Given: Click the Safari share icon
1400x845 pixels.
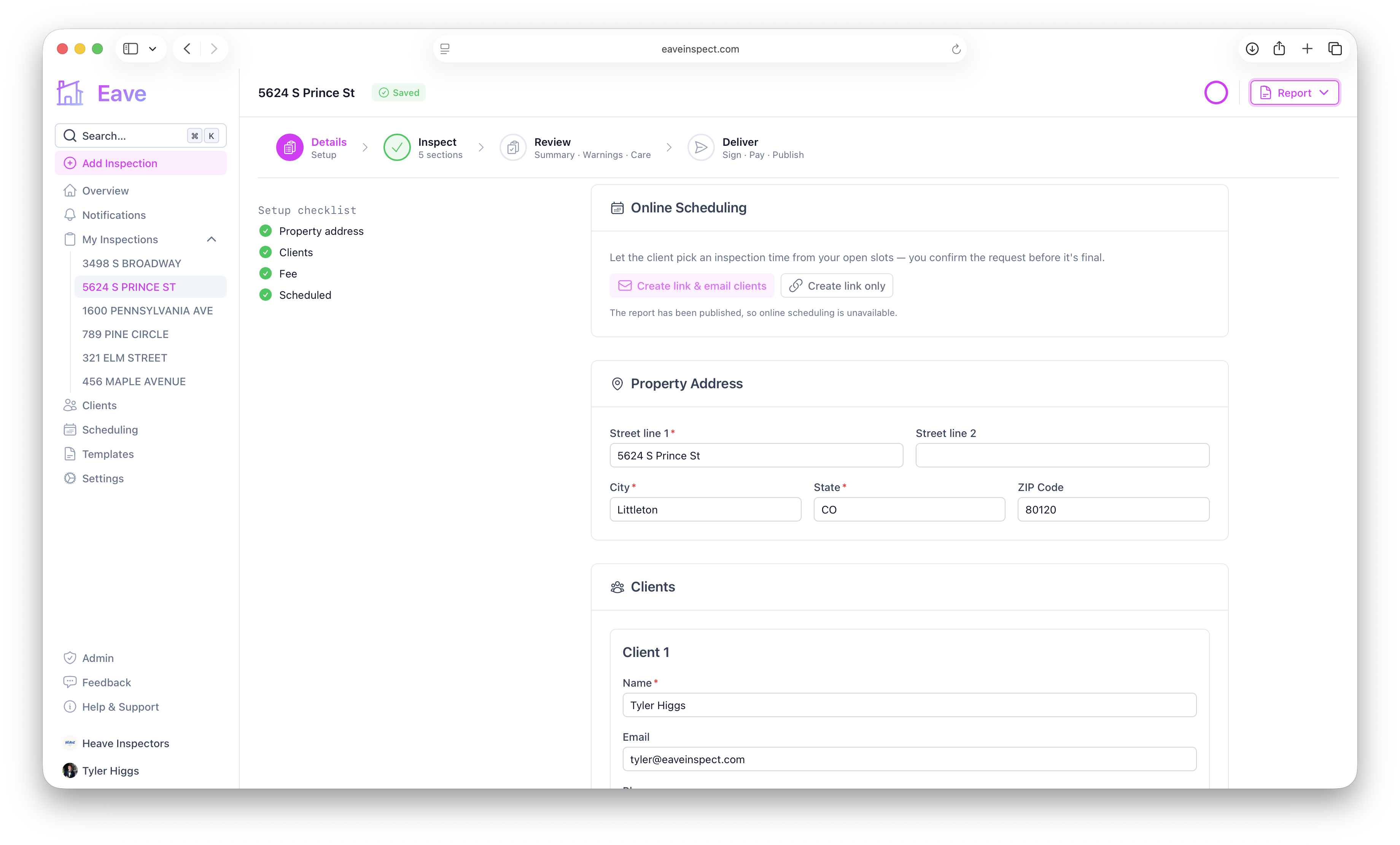Looking at the screenshot, I should click(1279, 48).
